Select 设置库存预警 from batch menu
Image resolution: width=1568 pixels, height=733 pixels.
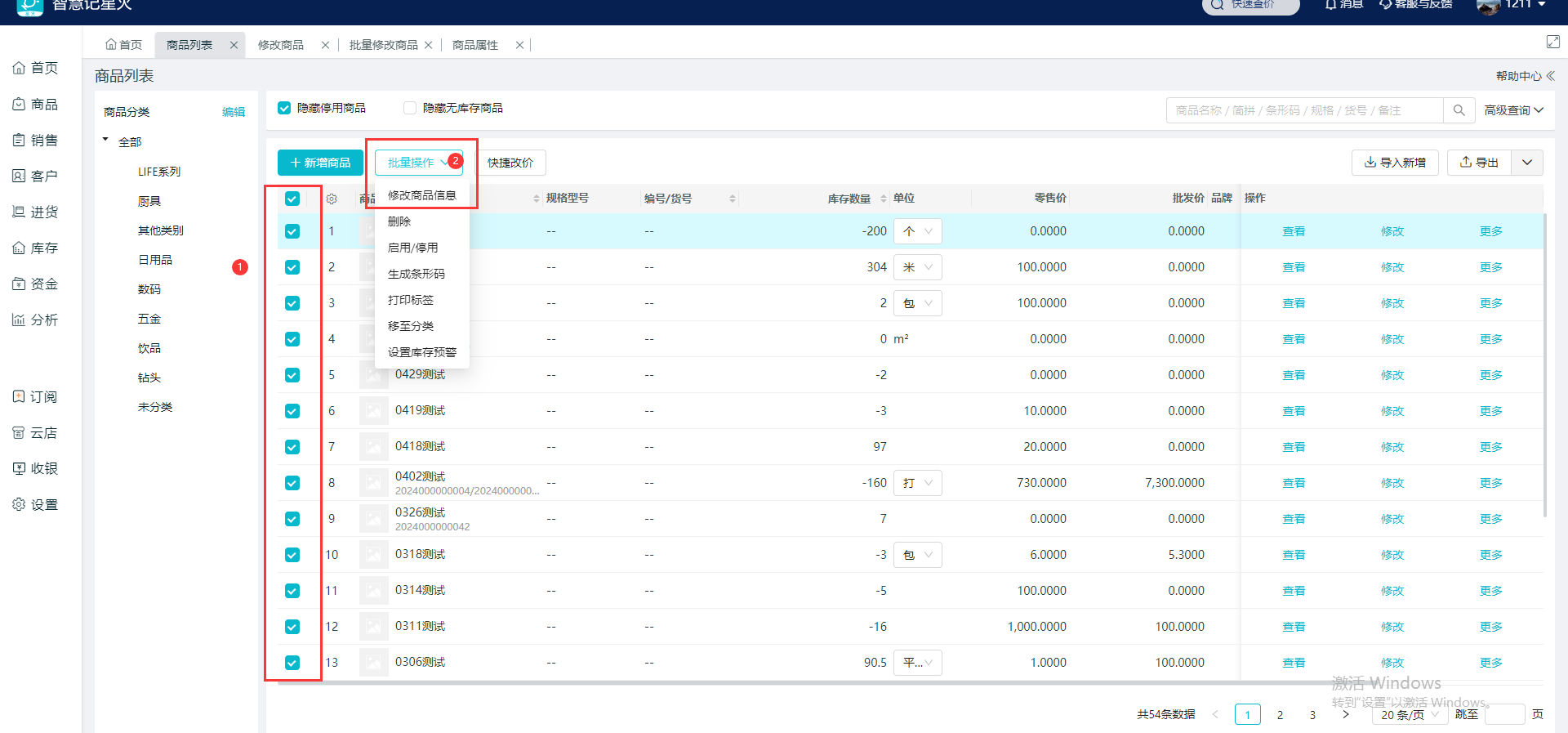click(422, 352)
